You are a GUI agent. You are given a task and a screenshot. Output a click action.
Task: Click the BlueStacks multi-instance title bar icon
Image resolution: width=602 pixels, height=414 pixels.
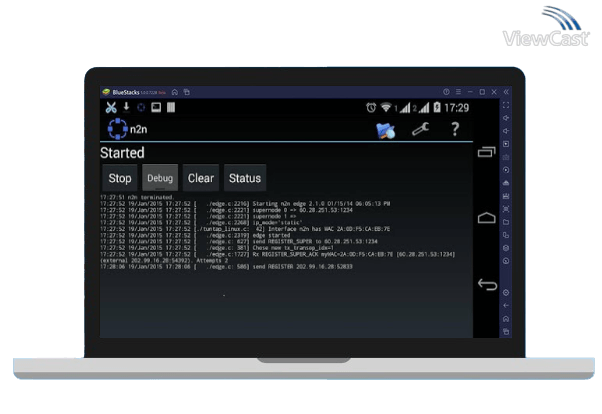coord(186,92)
